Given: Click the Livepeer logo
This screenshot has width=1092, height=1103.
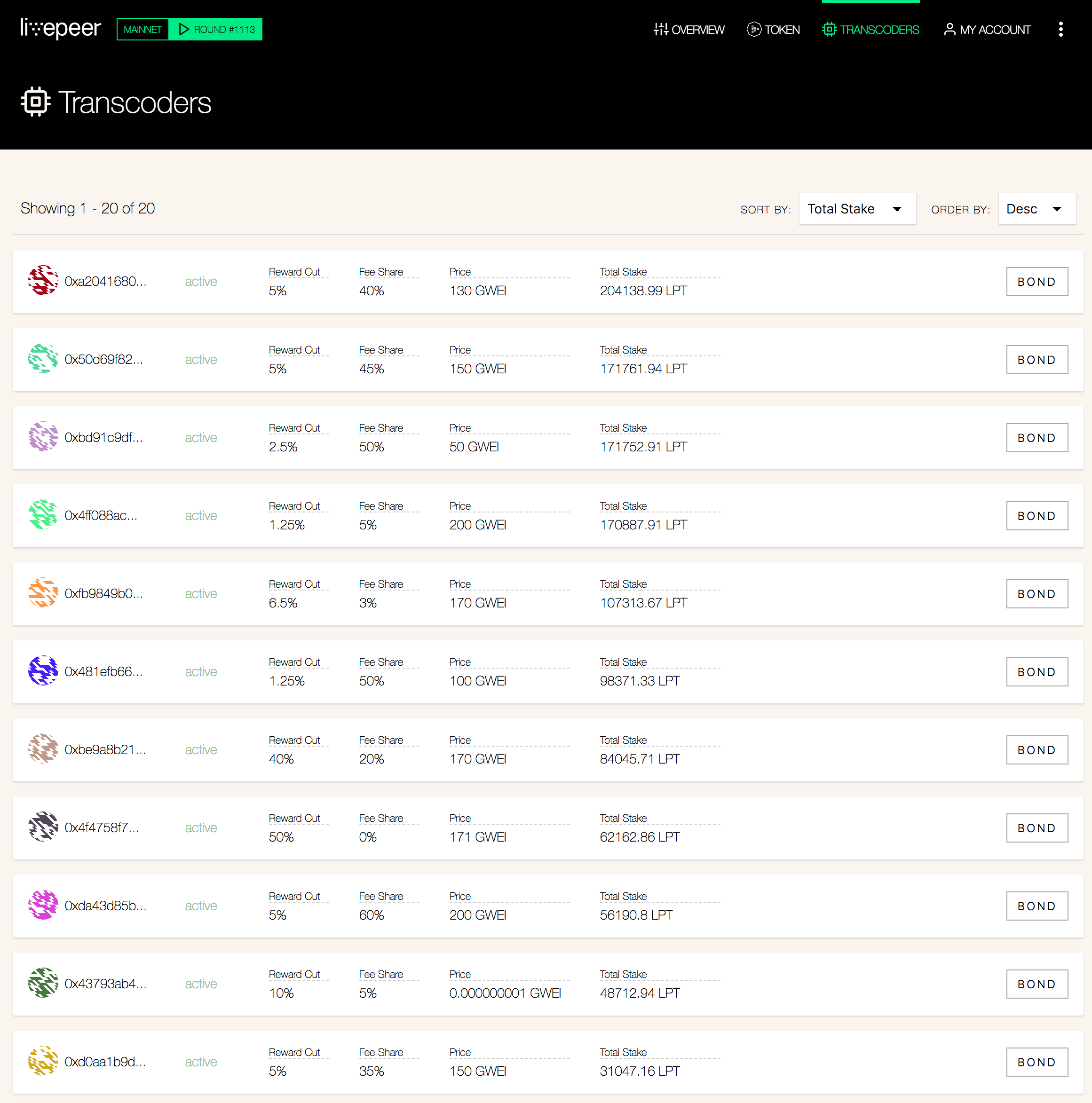Looking at the screenshot, I should [x=61, y=29].
